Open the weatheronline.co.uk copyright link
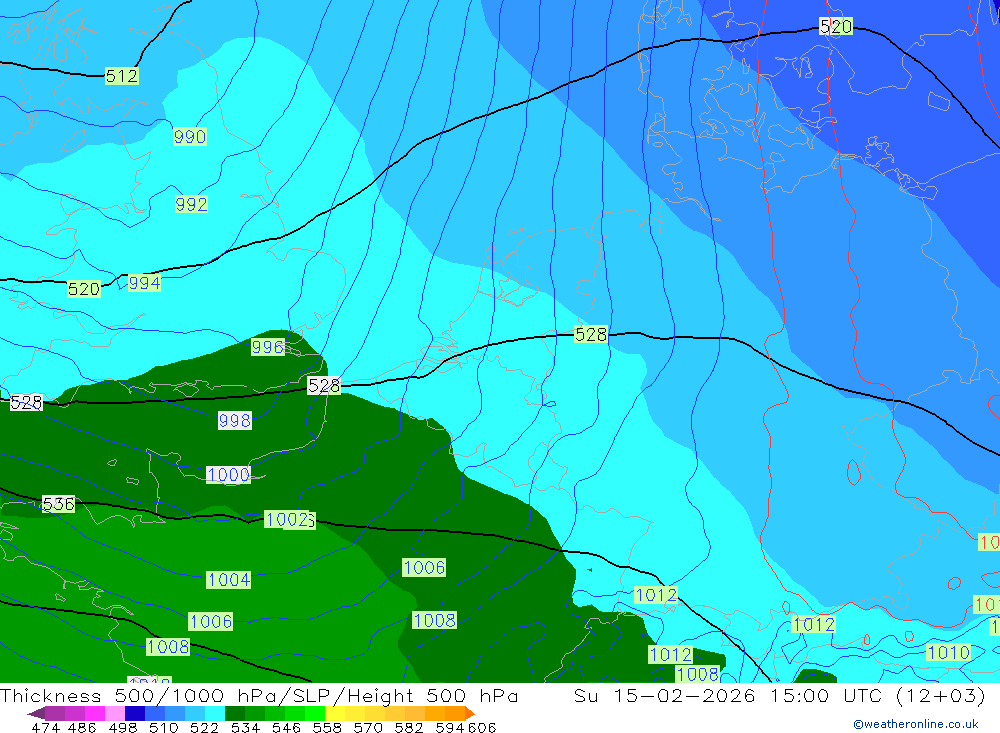 [x=915, y=724]
